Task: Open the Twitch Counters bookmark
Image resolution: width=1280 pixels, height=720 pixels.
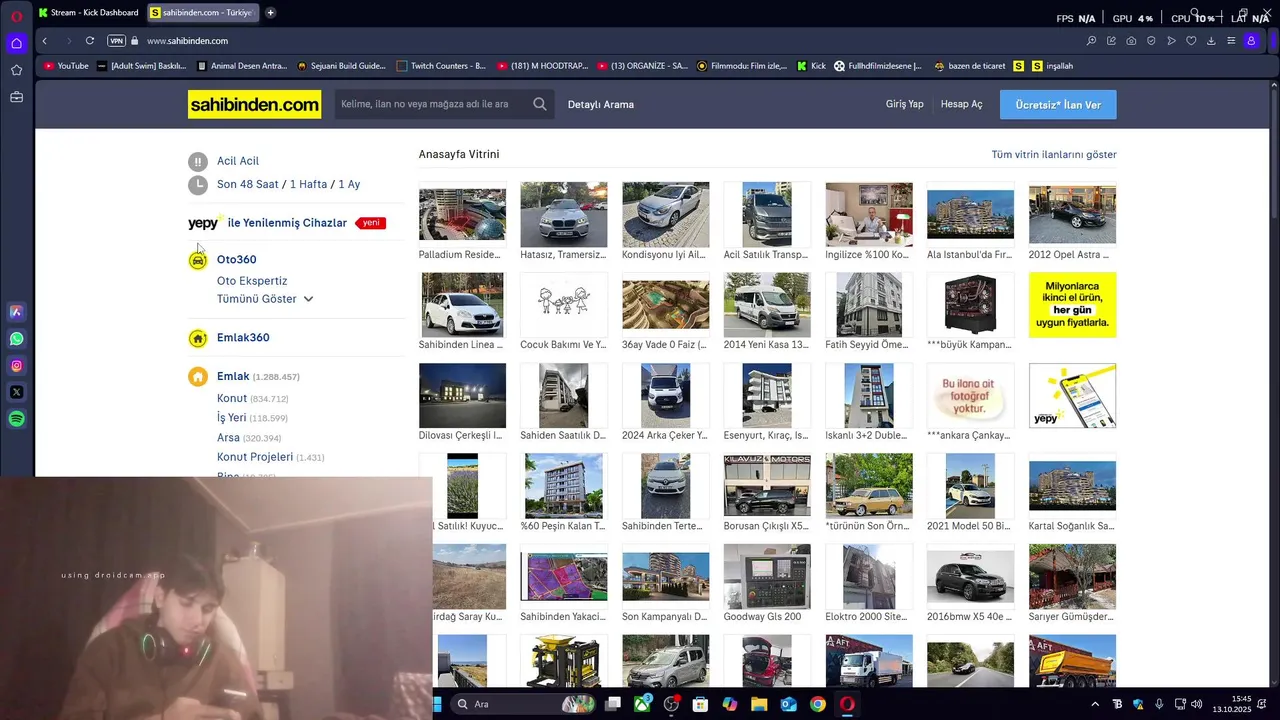Action: [441, 66]
